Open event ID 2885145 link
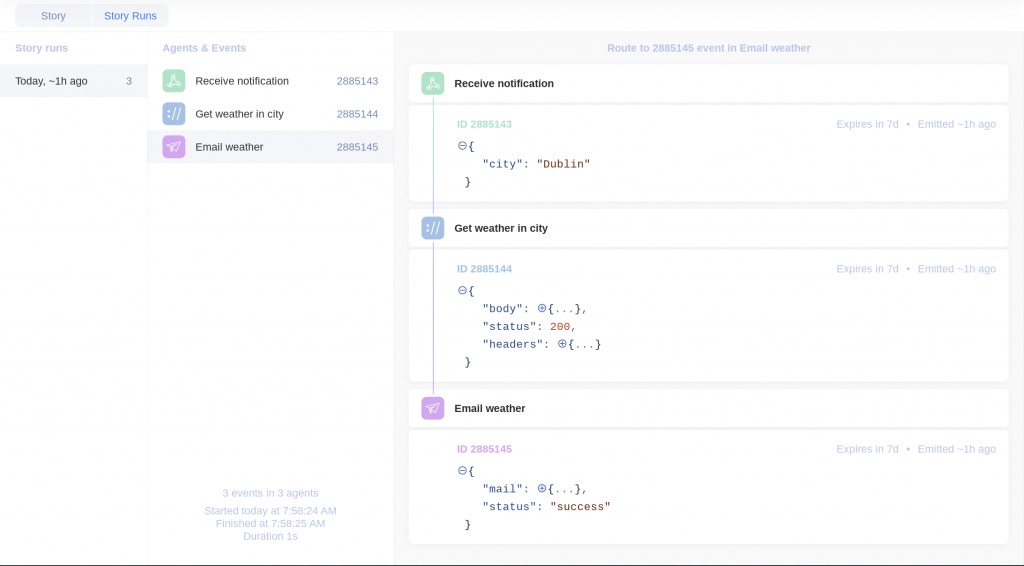Image resolution: width=1024 pixels, height=566 pixels. point(484,449)
